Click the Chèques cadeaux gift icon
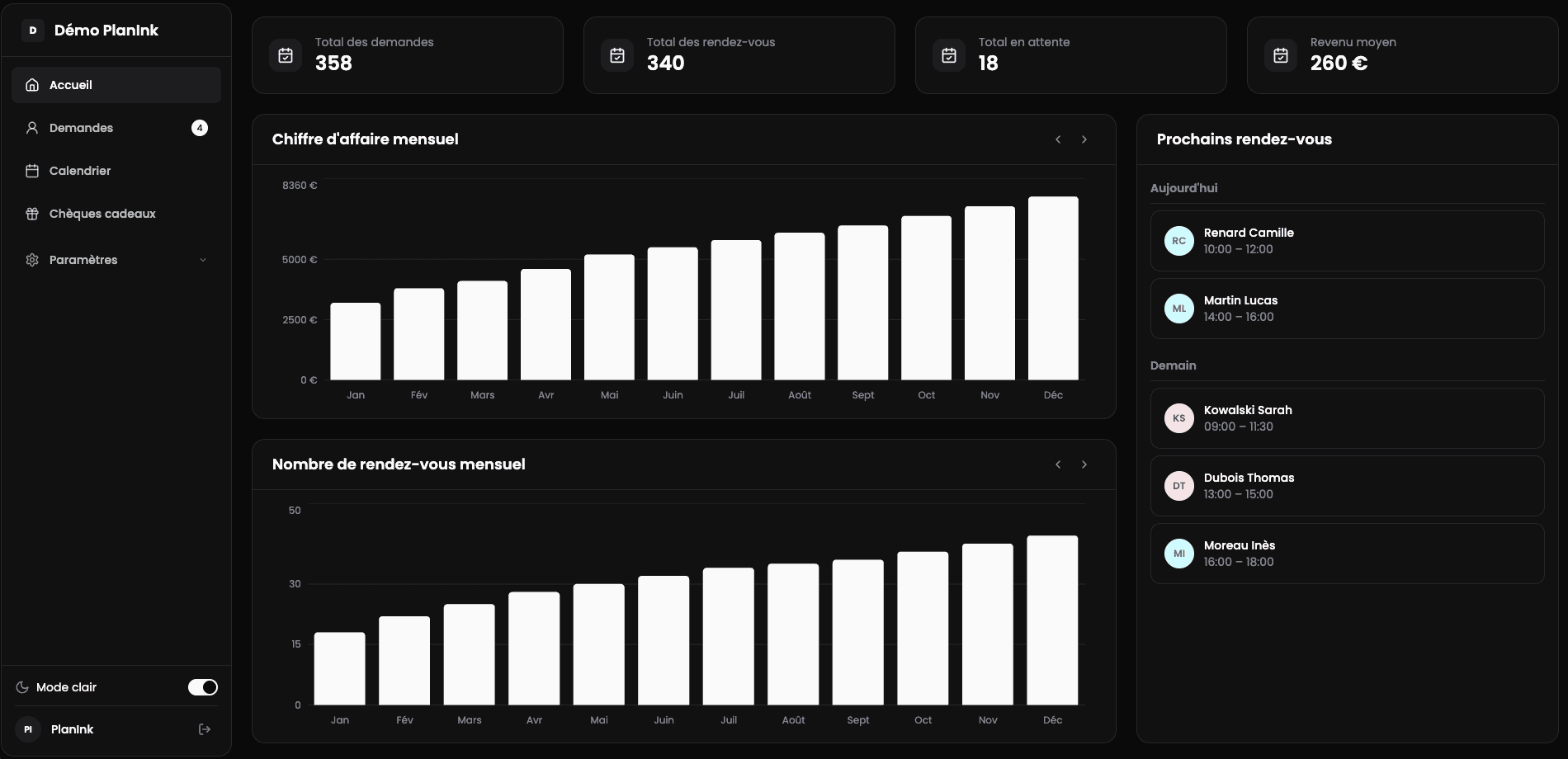 point(31,214)
